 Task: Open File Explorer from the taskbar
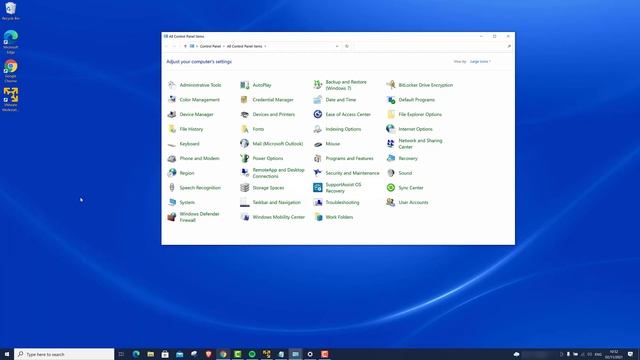pos(151,354)
